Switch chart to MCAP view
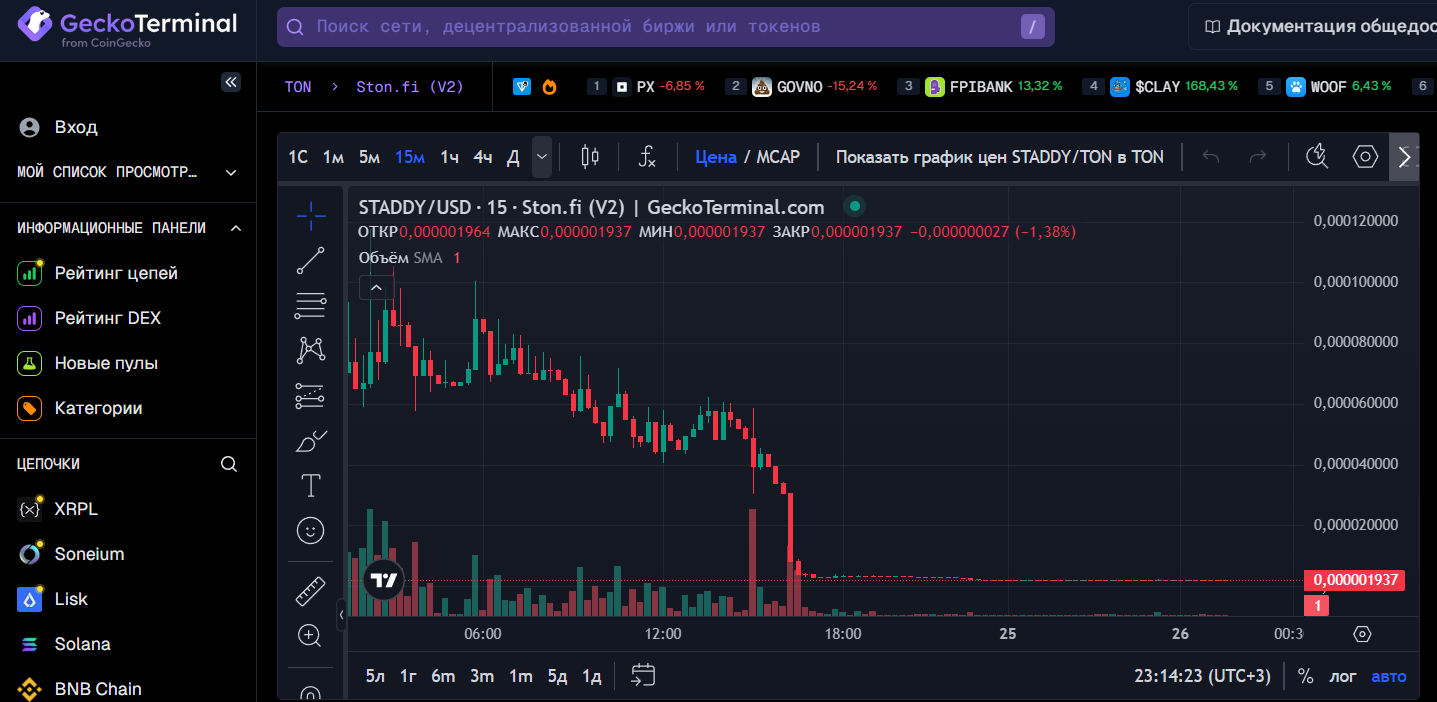Screen dimensions: 1437x702 [x=778, y=156]
